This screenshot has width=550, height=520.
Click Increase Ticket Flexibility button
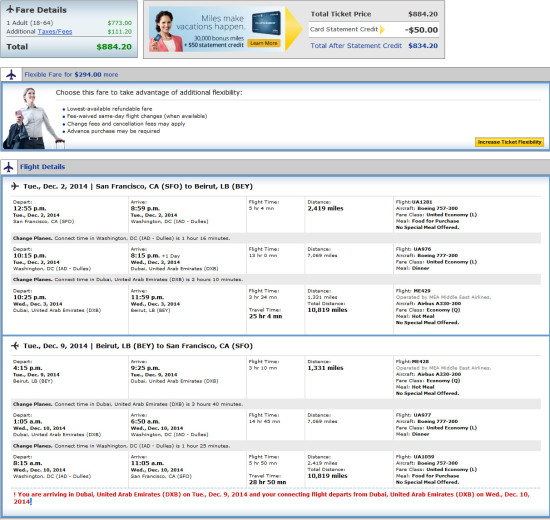(x=509, y=142)
